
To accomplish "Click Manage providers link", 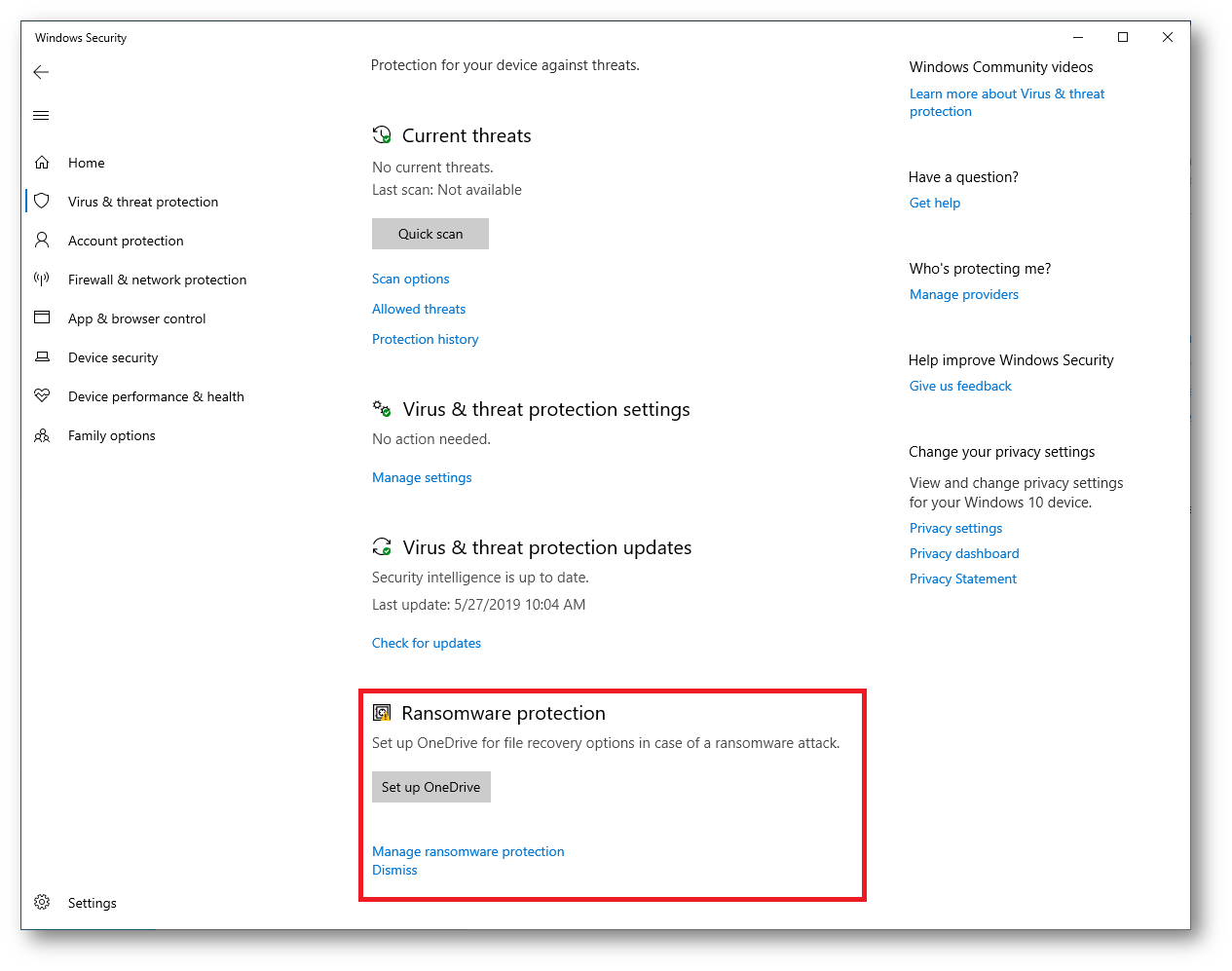I will [964, 294].
